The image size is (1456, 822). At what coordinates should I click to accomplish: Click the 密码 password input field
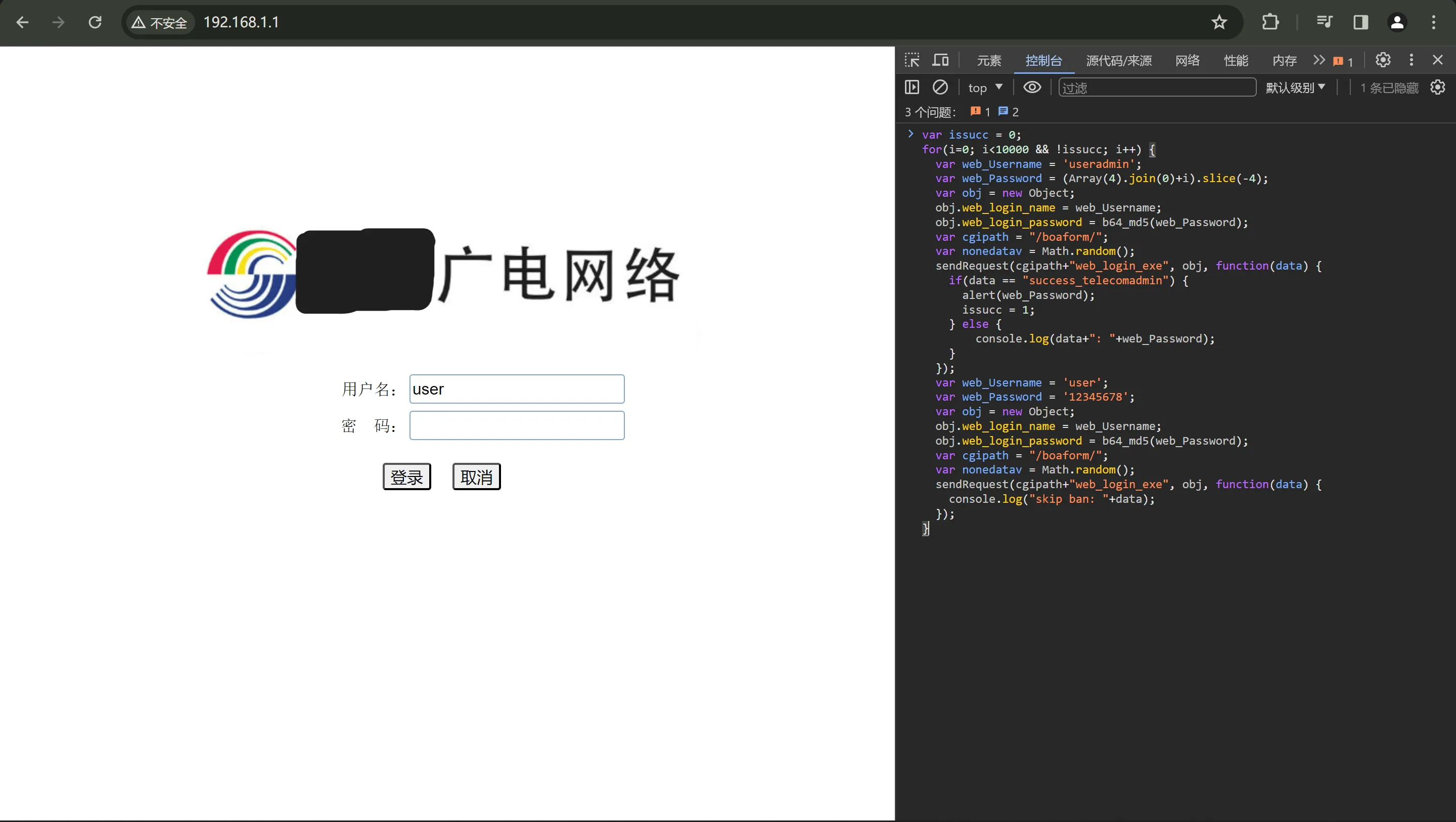click(x=517, y=425)
